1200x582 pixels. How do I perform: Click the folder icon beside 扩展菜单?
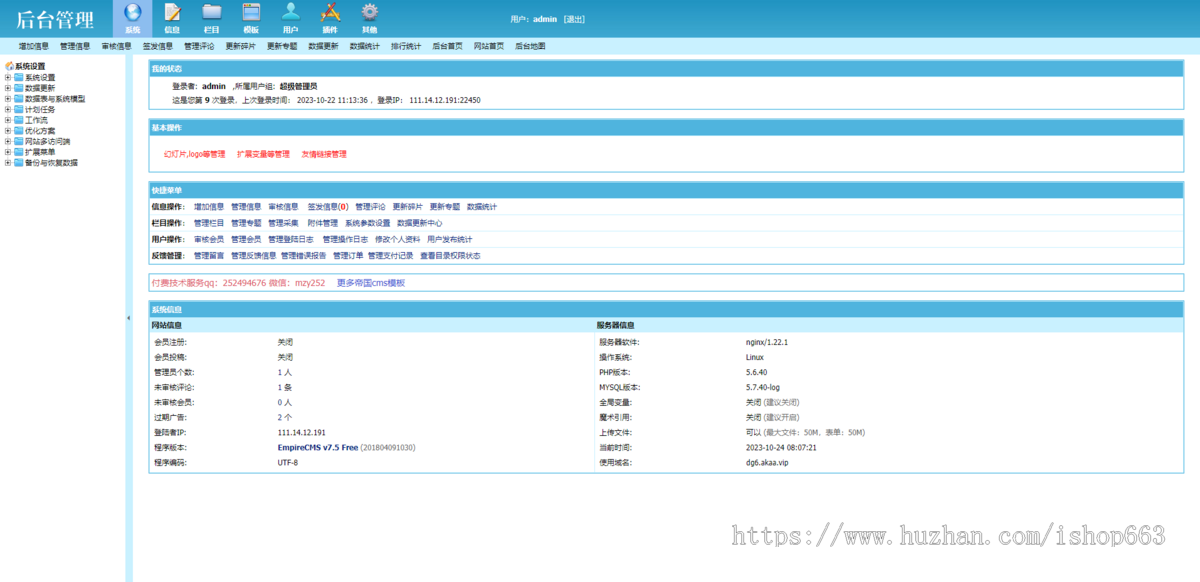[18, 151]
